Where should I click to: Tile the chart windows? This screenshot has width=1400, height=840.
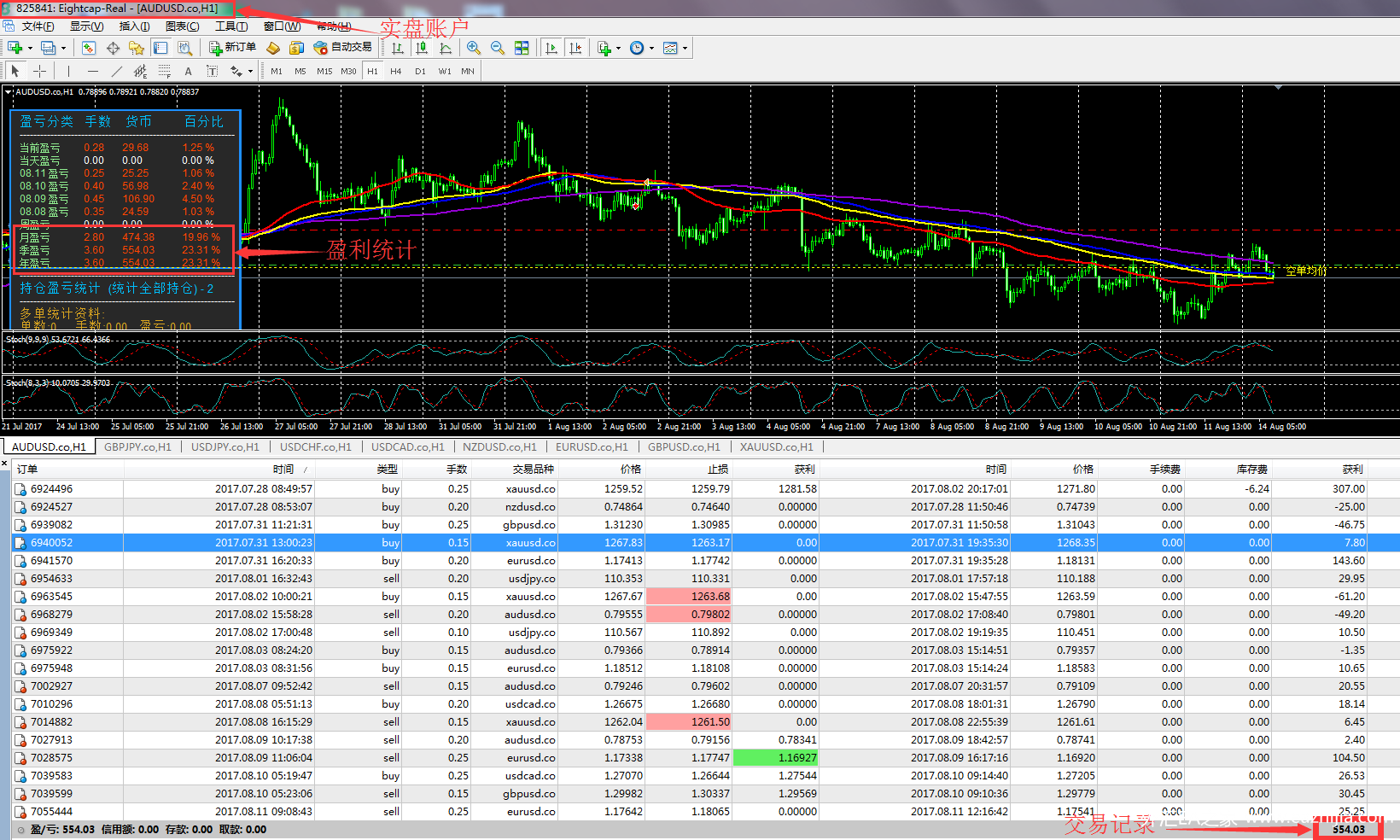click(x=522, y=48)
